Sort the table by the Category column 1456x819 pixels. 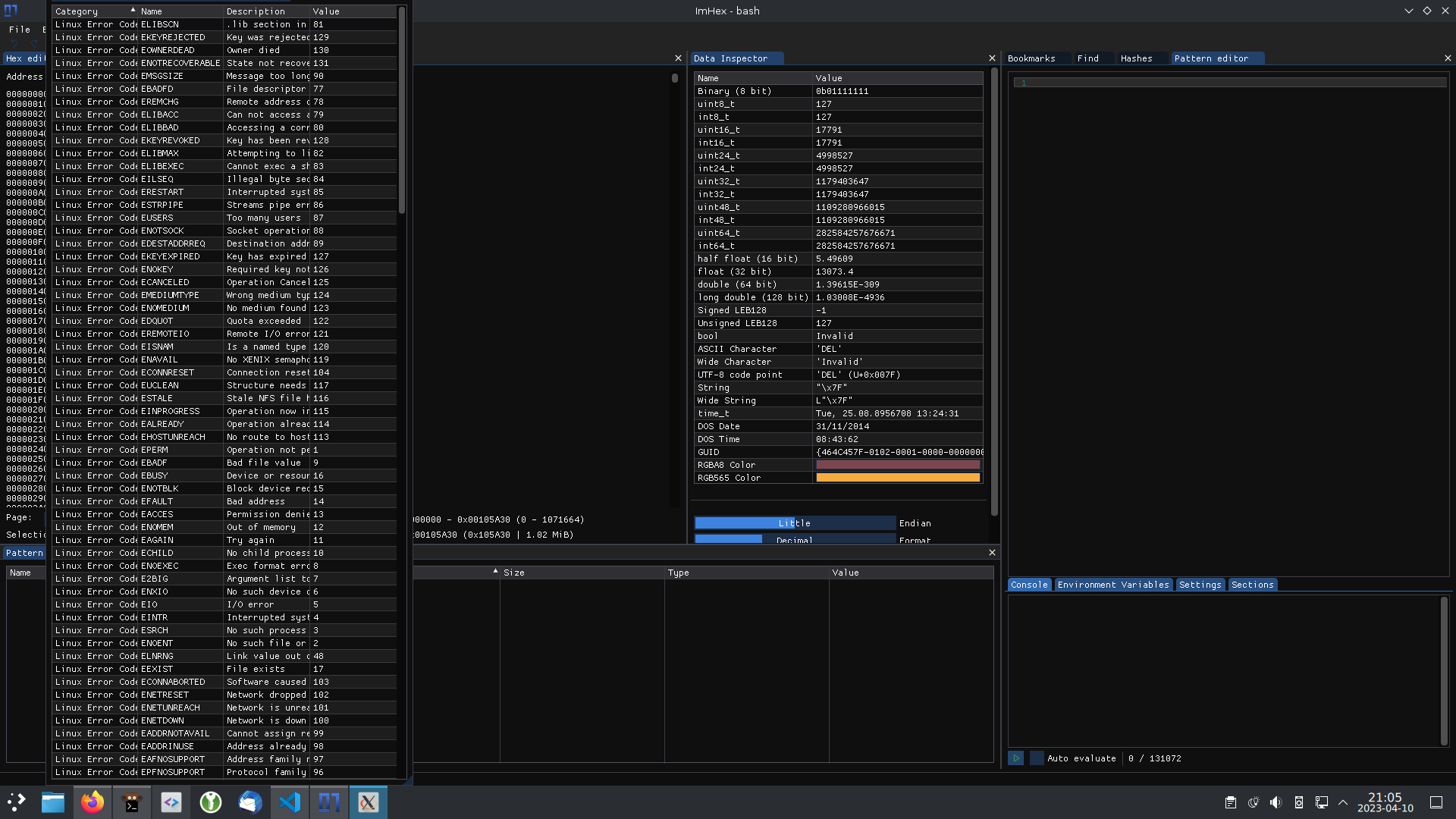91,11
